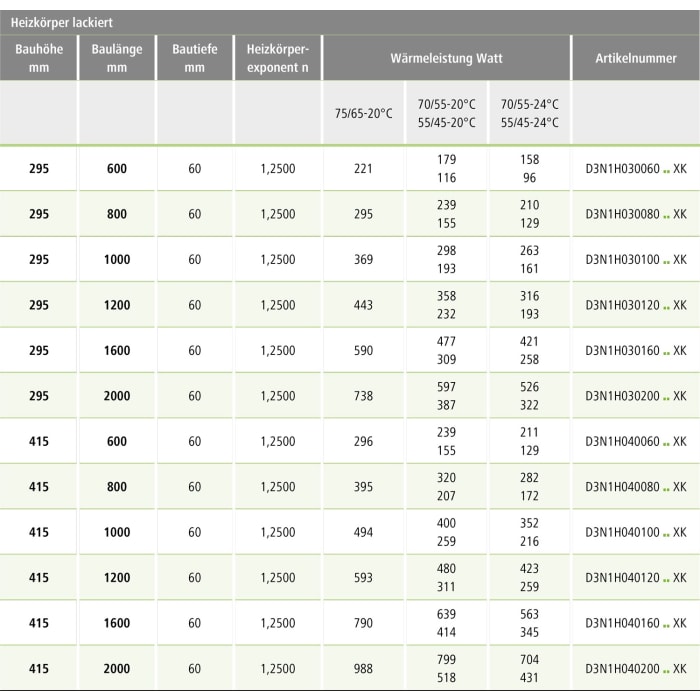
Task: Click the Baulänge mm column header
Action: [x=117, y=58]
